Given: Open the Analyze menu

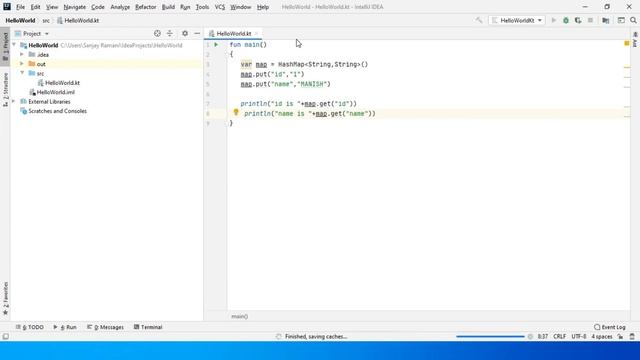Looking at the screenshot, I should tap(120, 7).
